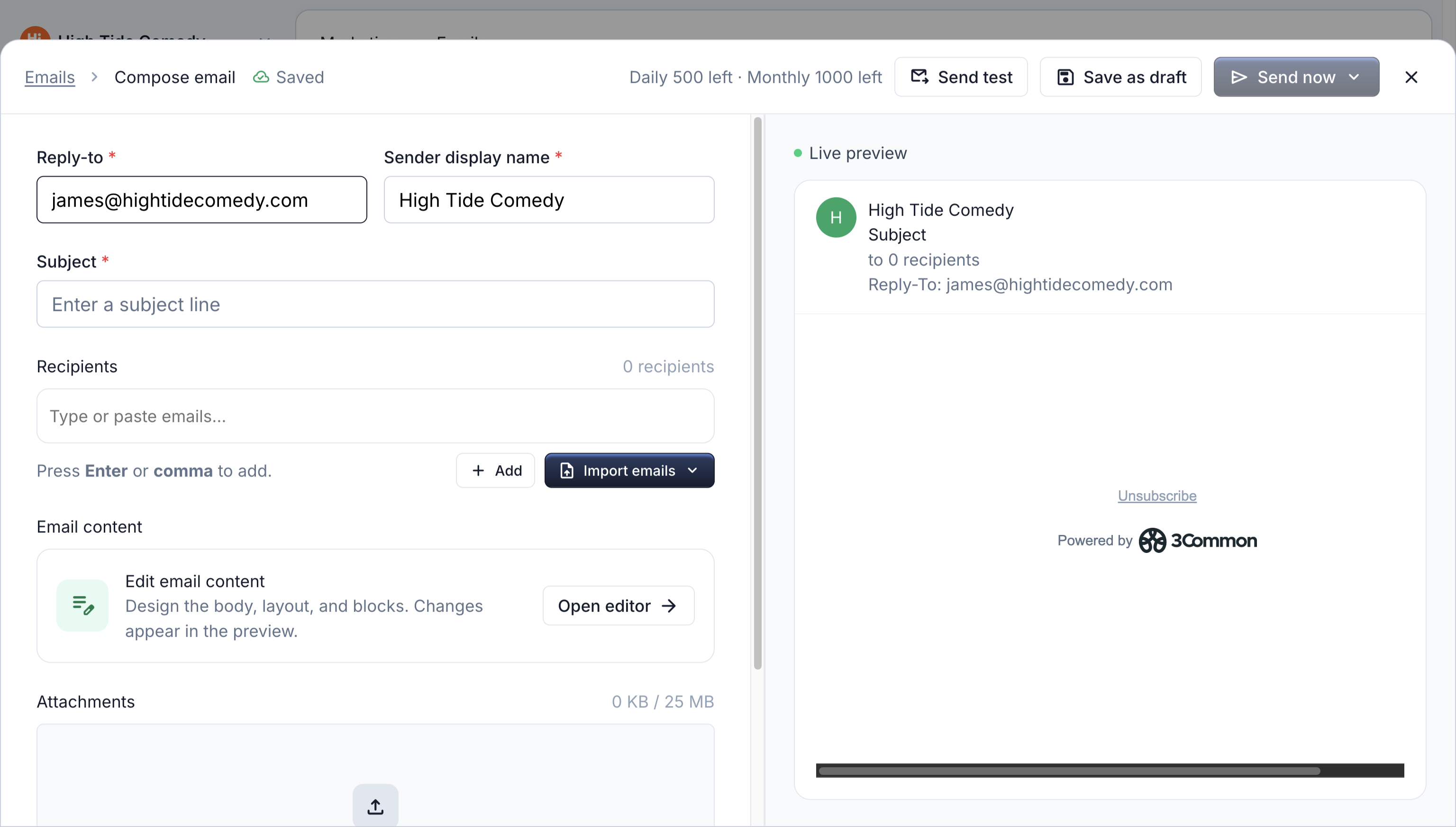The image size is (1456, 827).
Task: Click the Save as draft floppy icon
Action: pos(1065,77)
